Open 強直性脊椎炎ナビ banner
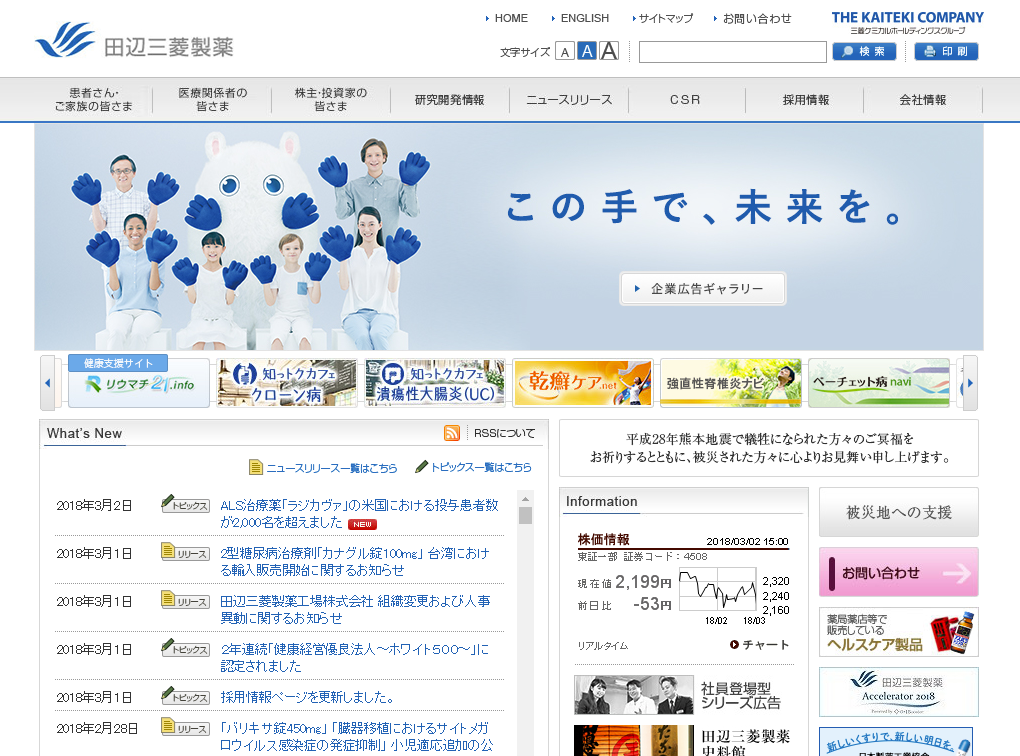 point(731,383)
